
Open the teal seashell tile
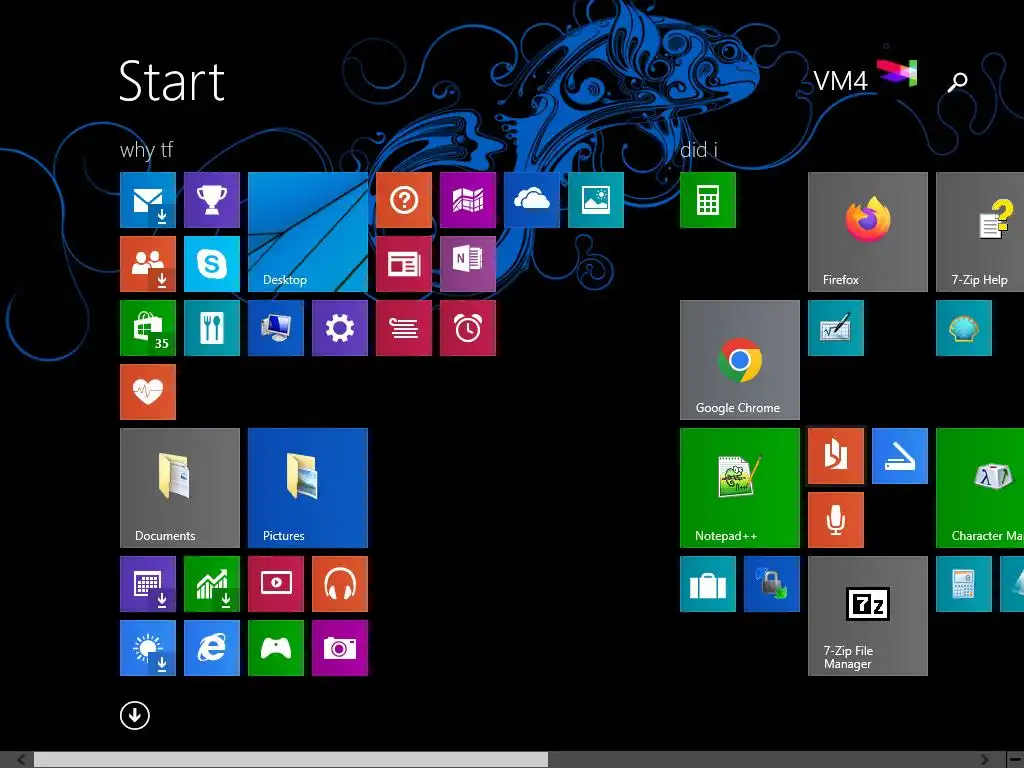click(x=964, y=328)
